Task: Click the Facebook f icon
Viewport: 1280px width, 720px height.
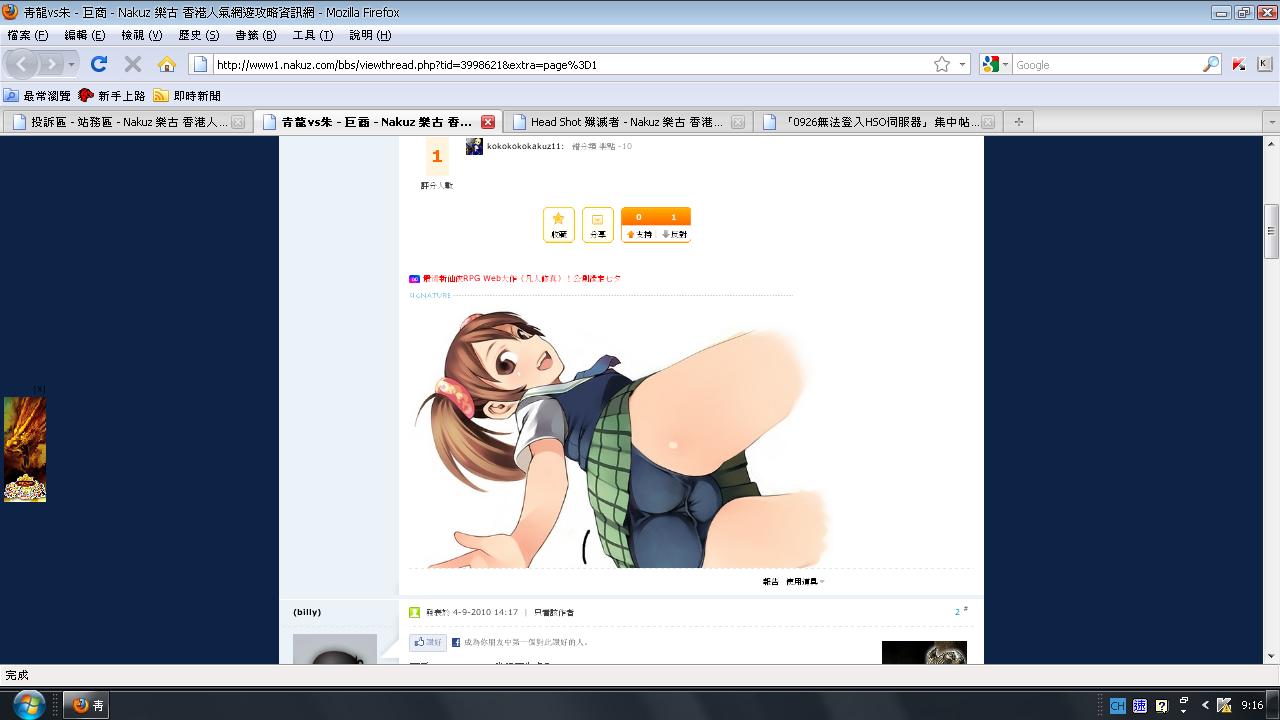Action: click(456, 643)
